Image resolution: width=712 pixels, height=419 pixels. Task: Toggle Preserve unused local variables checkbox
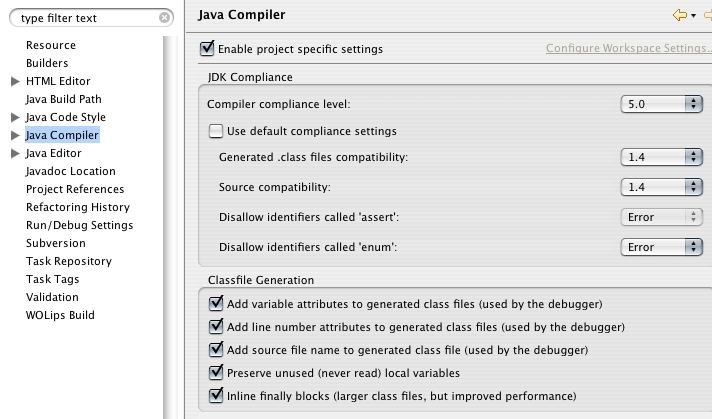(216, 372)
